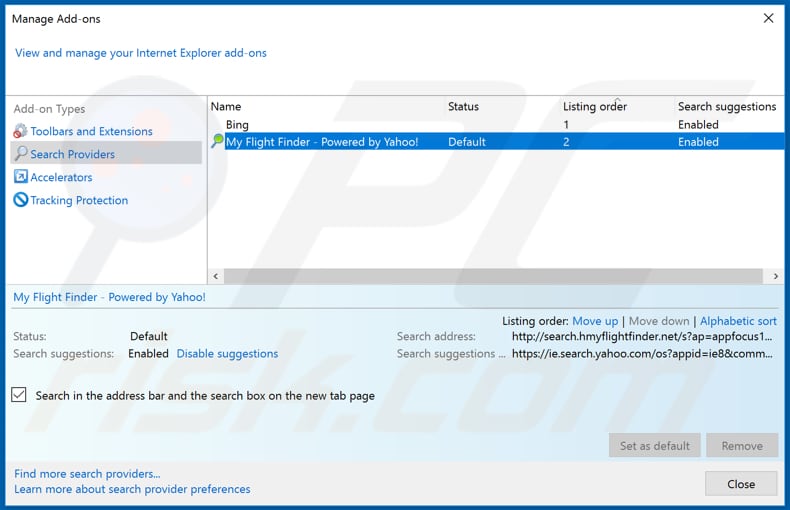Viewport: 790px width, 510px height.
Task: Open Learn more about search provider preferences
Action: (132, 489)
